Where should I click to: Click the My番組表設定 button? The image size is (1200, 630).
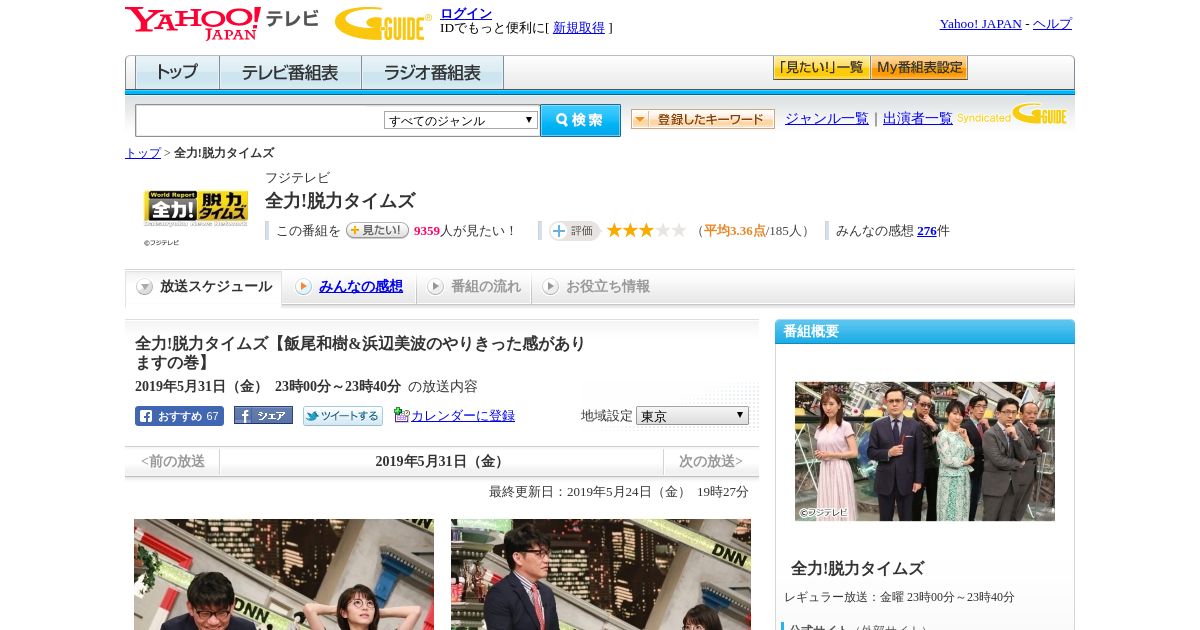[919, 68]
